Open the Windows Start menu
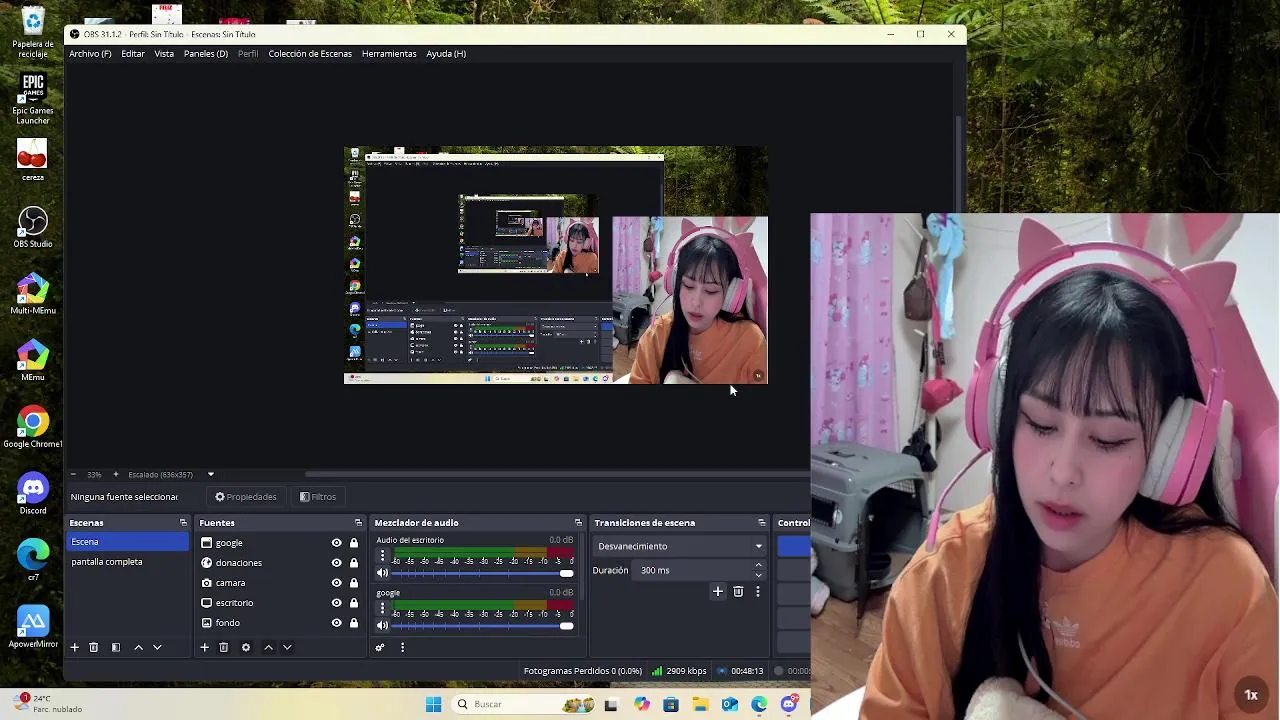Viewport: 1280px width, 720px height. [433, 704]
